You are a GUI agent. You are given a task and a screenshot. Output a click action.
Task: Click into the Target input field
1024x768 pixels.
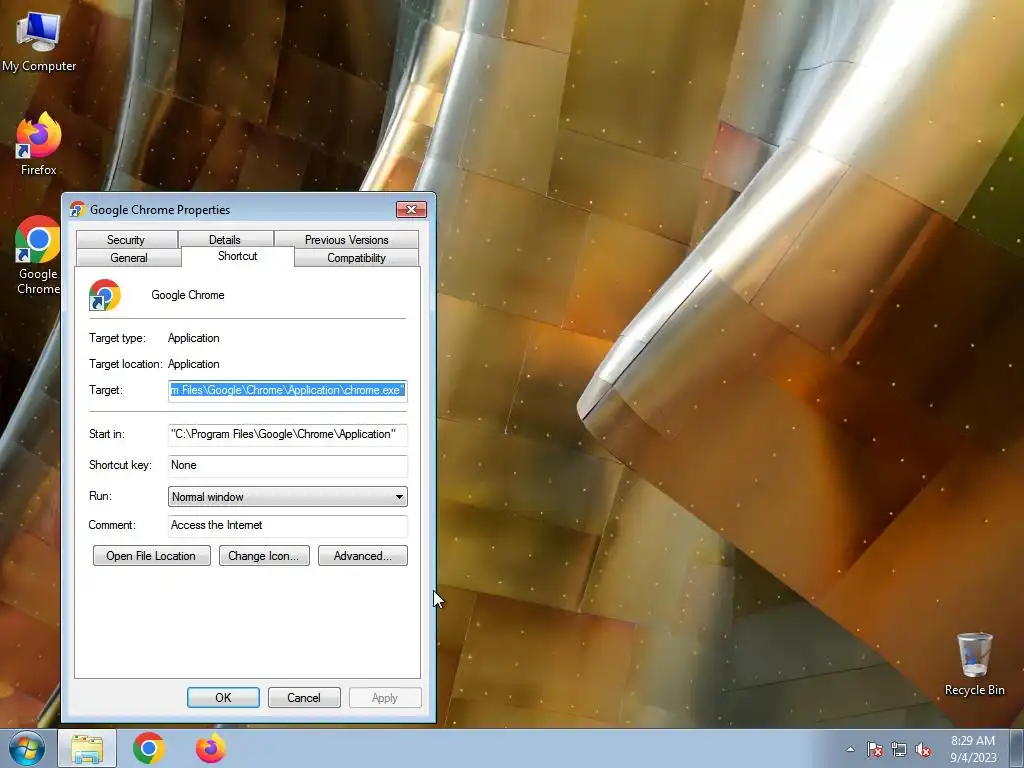tap(288, 391)
